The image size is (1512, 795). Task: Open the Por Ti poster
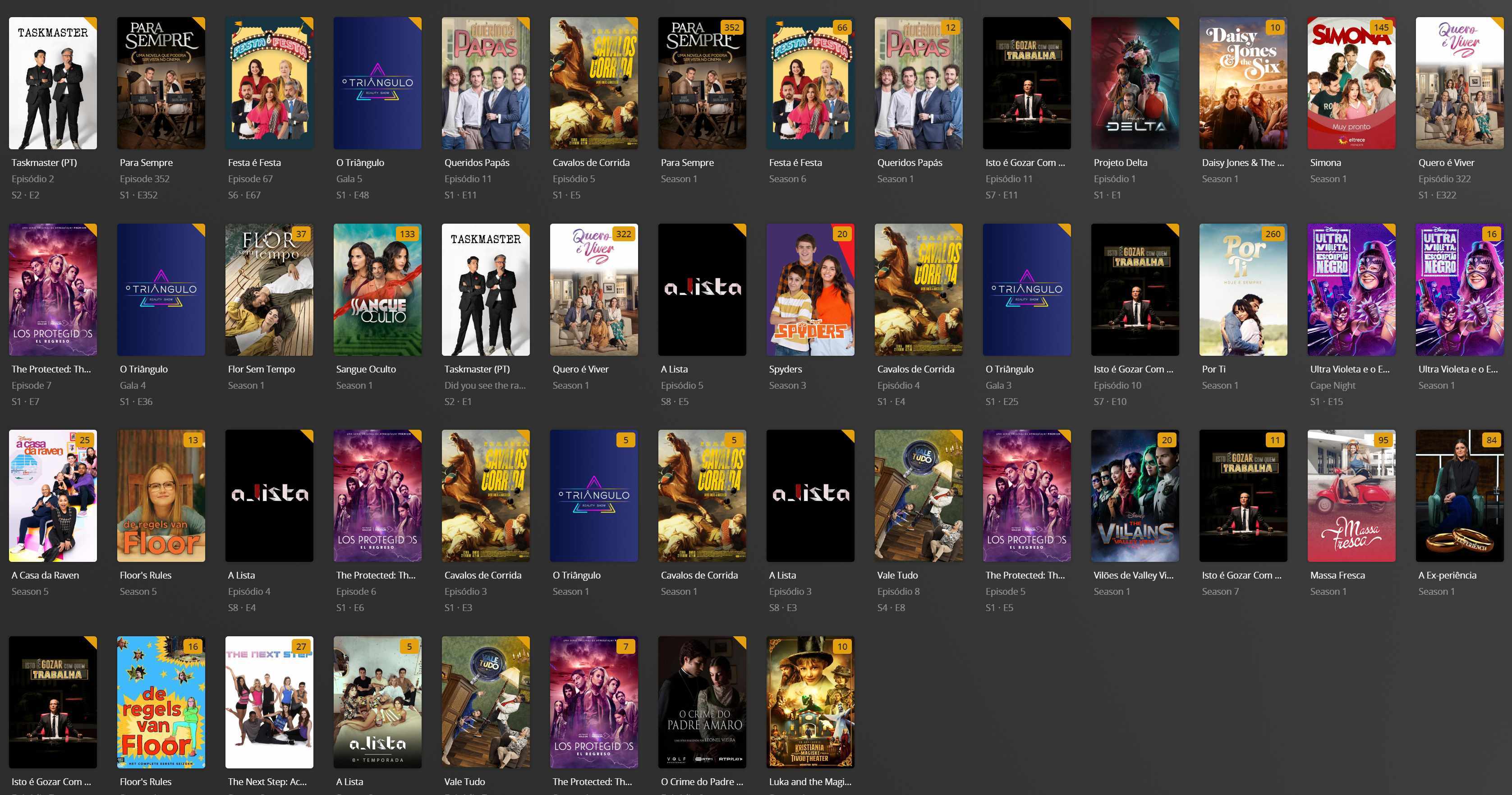coord(1243,290)
